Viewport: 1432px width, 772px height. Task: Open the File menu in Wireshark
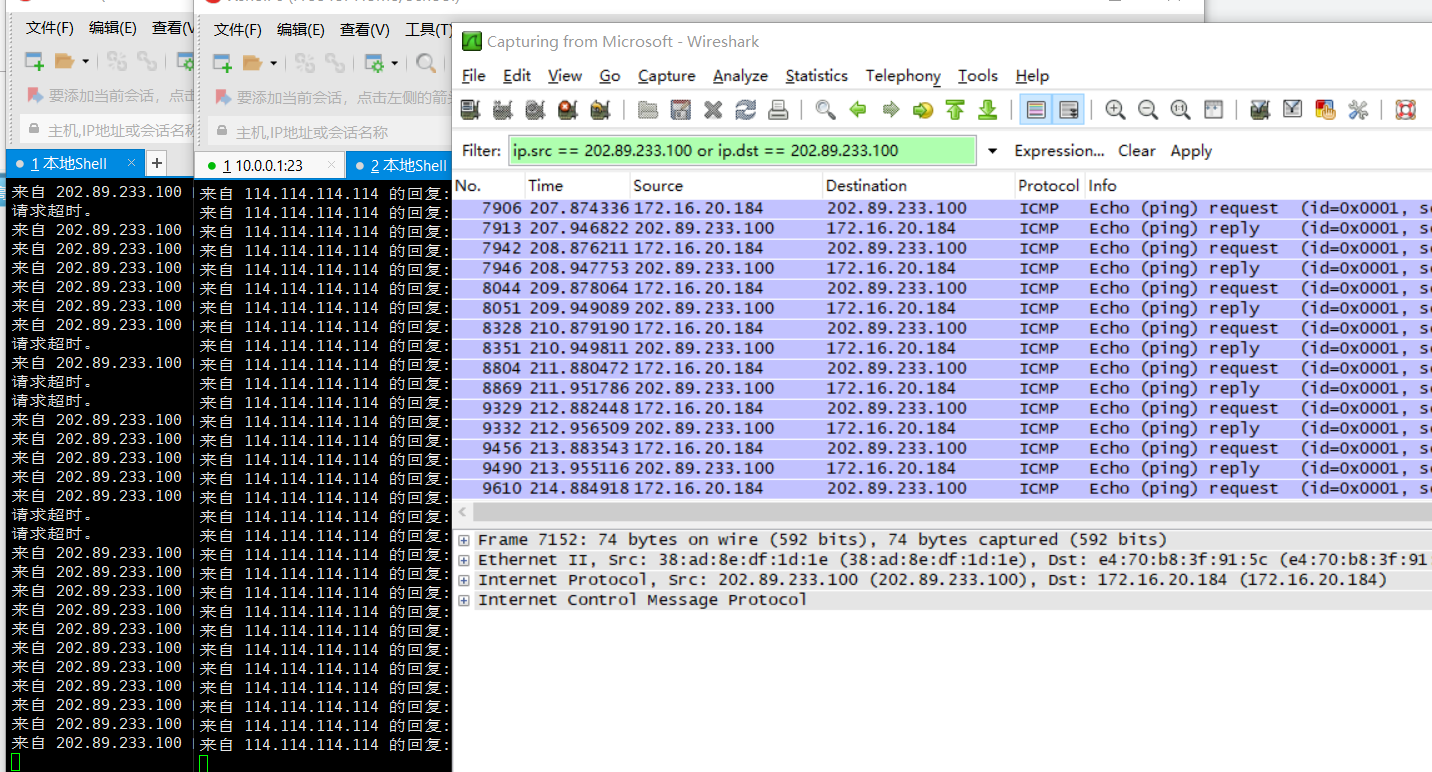pyautogui.click(x=474, y=76)
